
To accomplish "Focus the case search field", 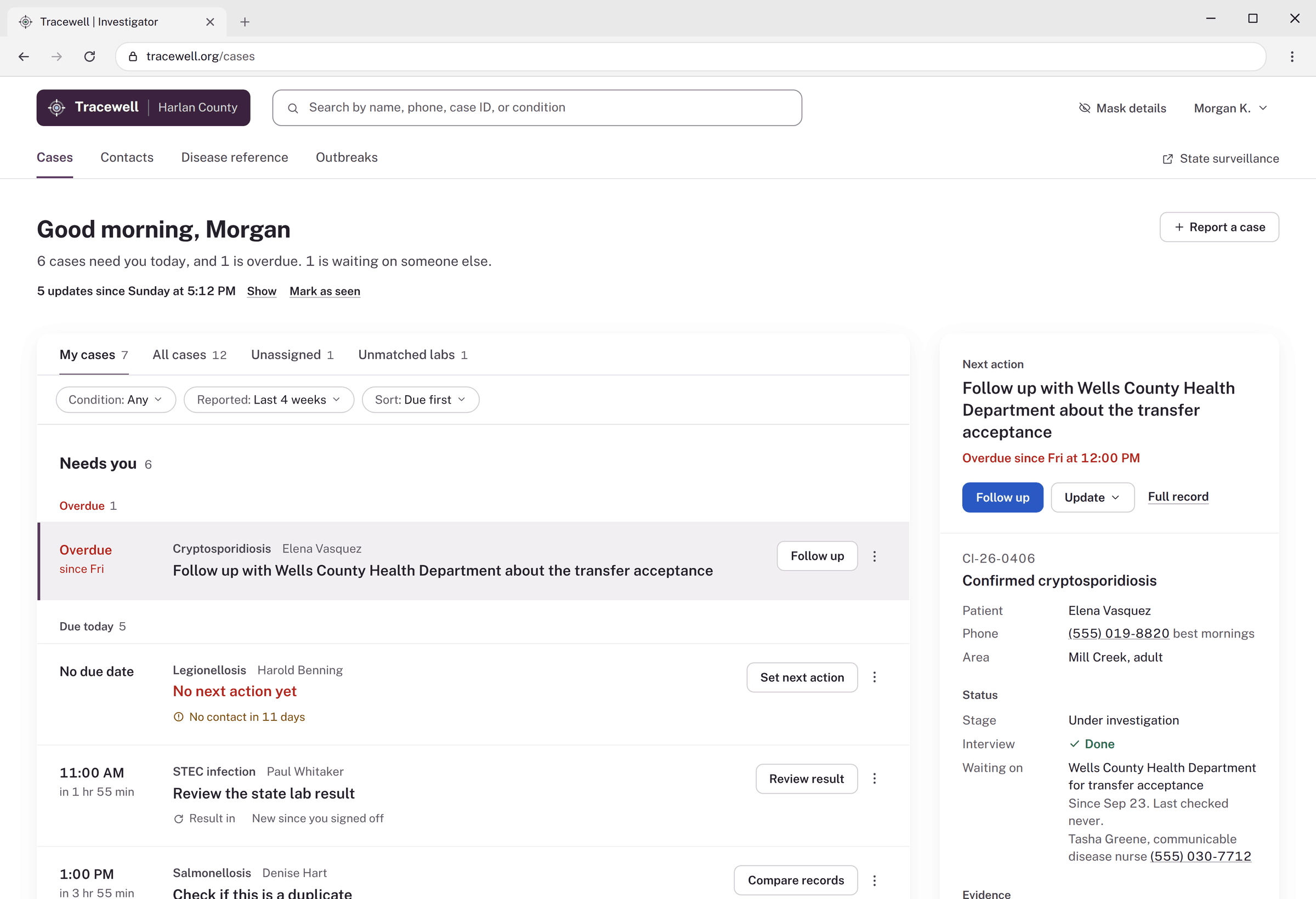I will click(x=537, y=107).
